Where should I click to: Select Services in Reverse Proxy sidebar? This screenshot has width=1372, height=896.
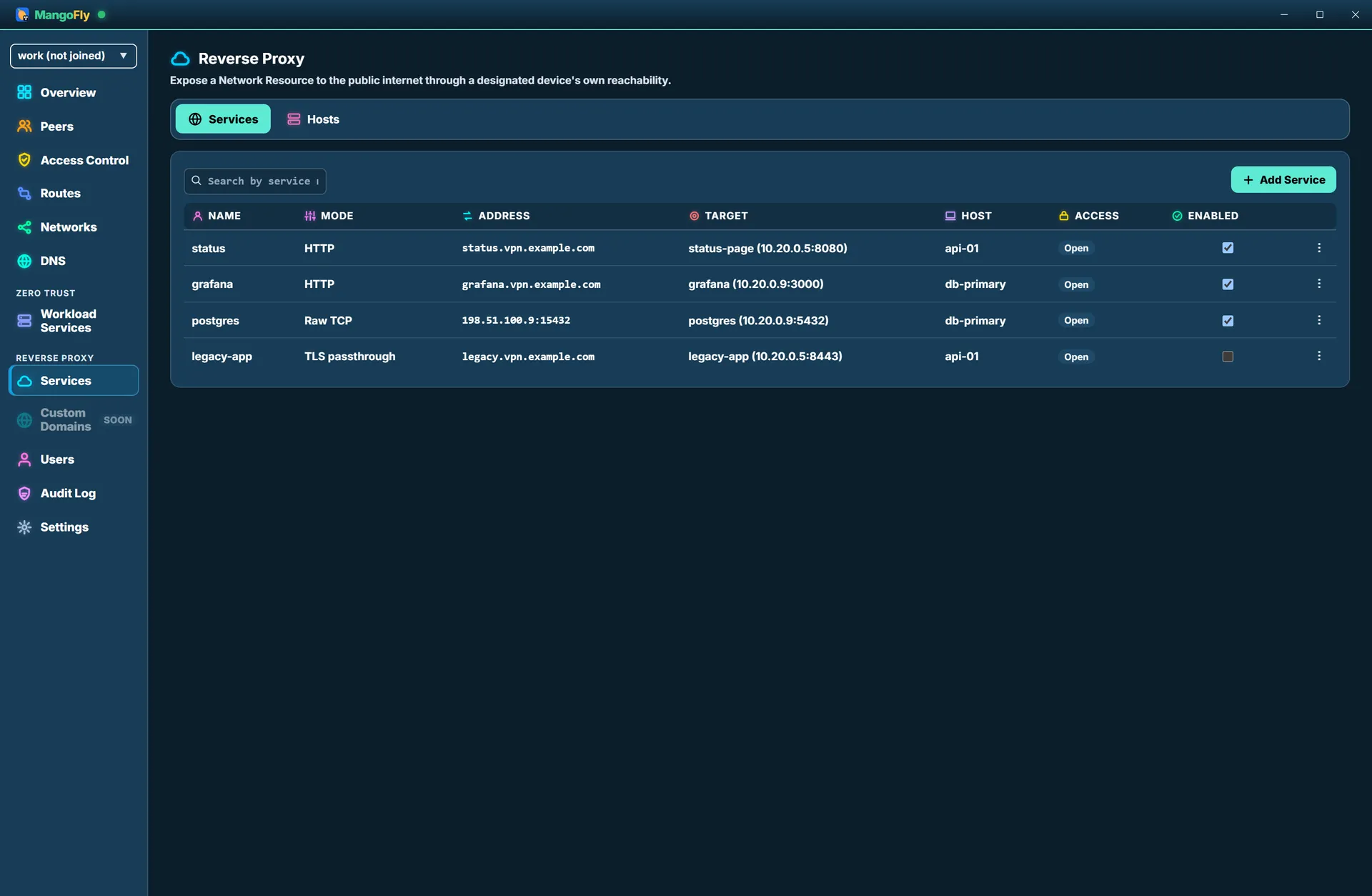point(74,381)
